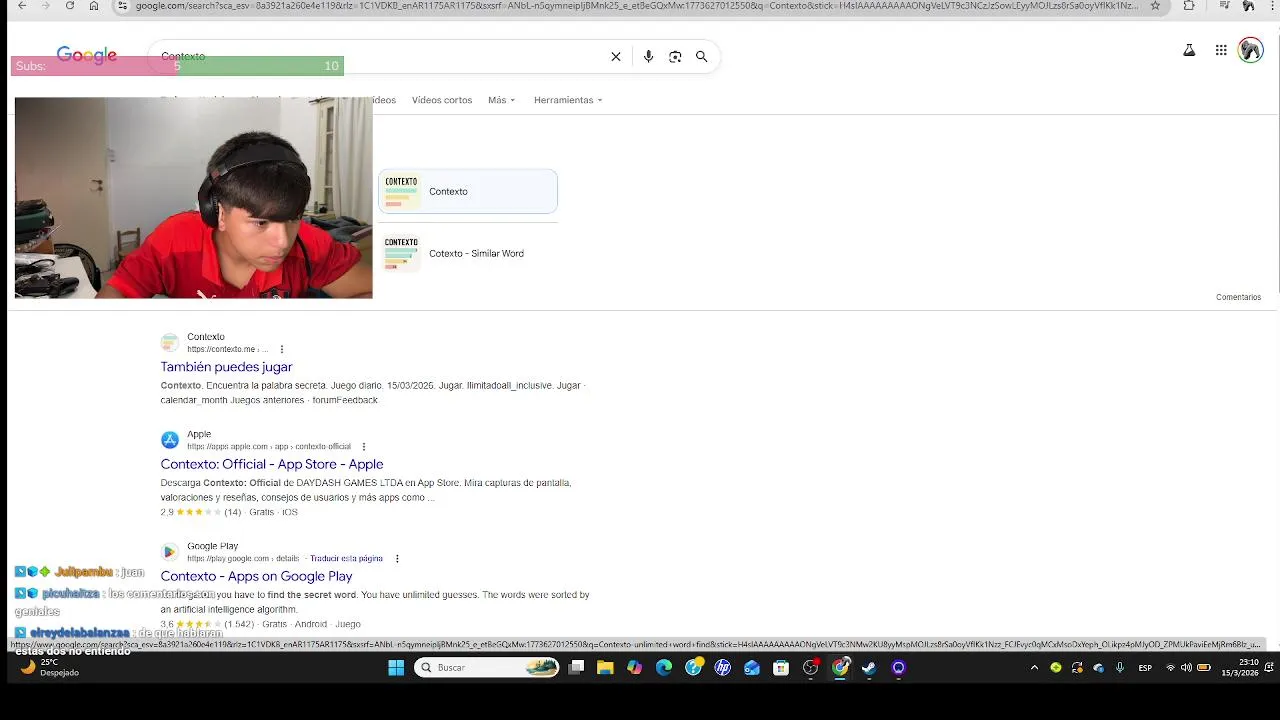Expand the Herramientas tools dropdown
Screen dimensions: 1280x720
tap(568, 100)
